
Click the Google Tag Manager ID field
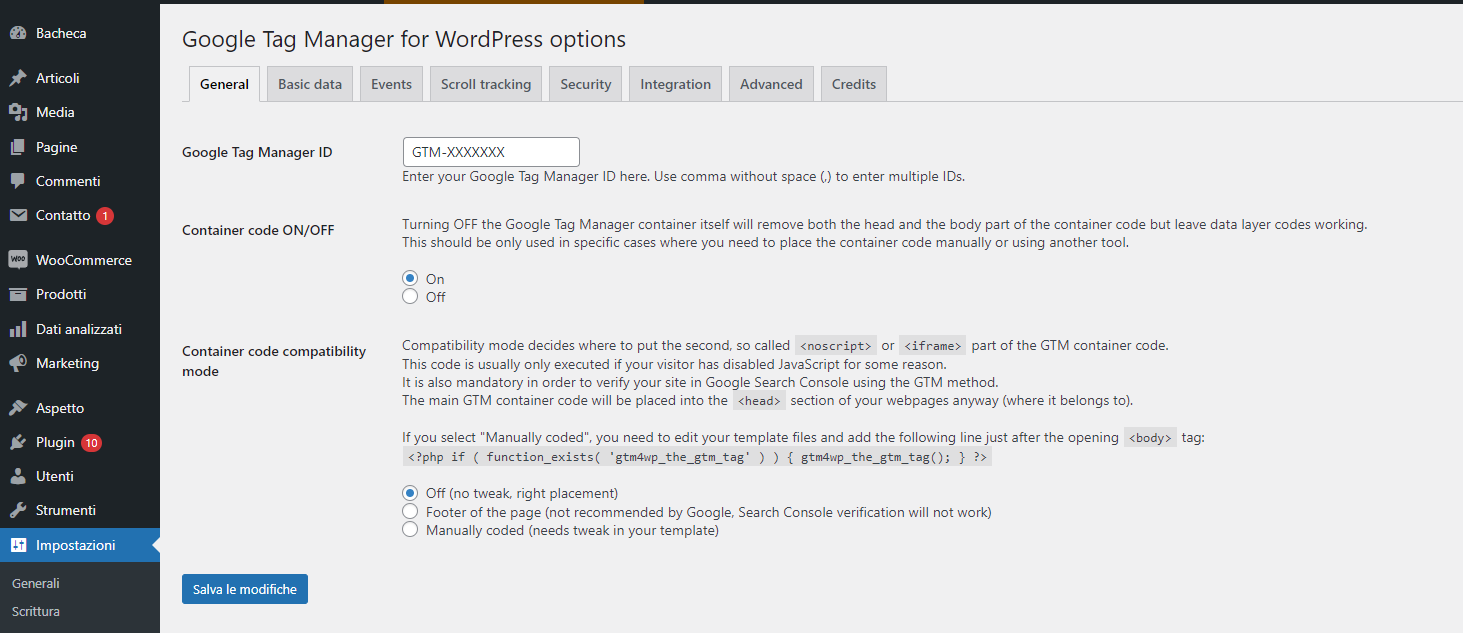pos(490,152)
